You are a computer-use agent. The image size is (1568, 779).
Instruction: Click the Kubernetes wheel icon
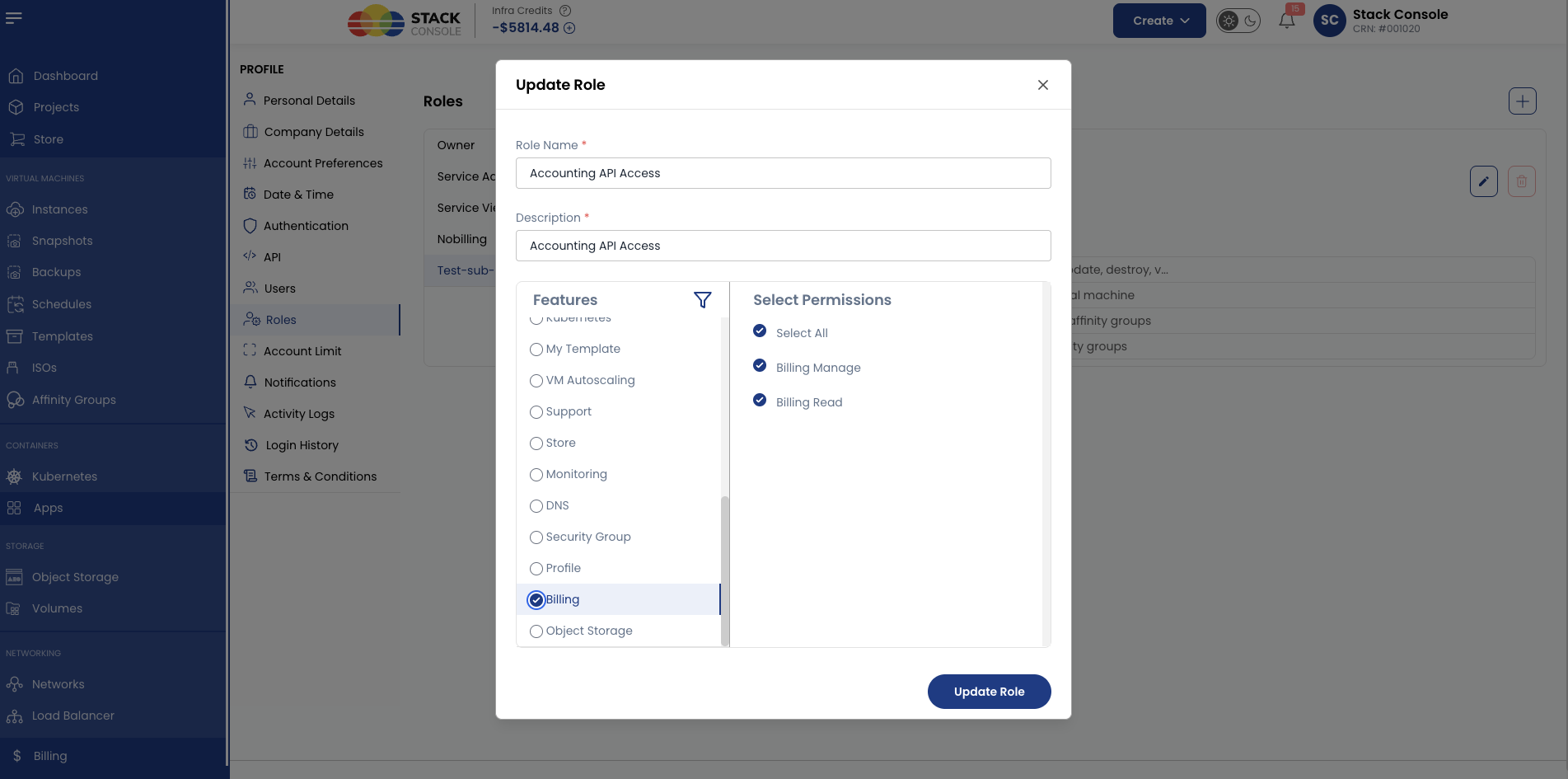coord(14,476)
